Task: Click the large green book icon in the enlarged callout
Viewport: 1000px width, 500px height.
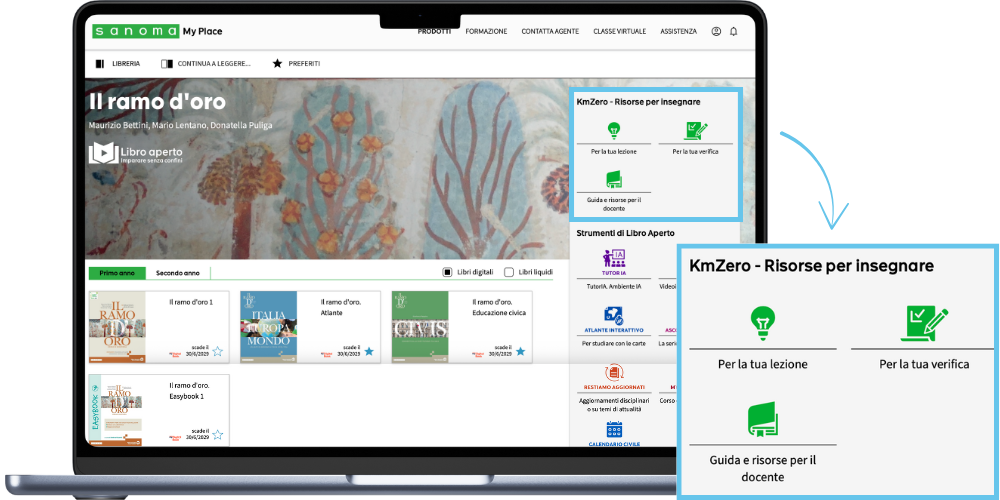Action: point(762,419)
